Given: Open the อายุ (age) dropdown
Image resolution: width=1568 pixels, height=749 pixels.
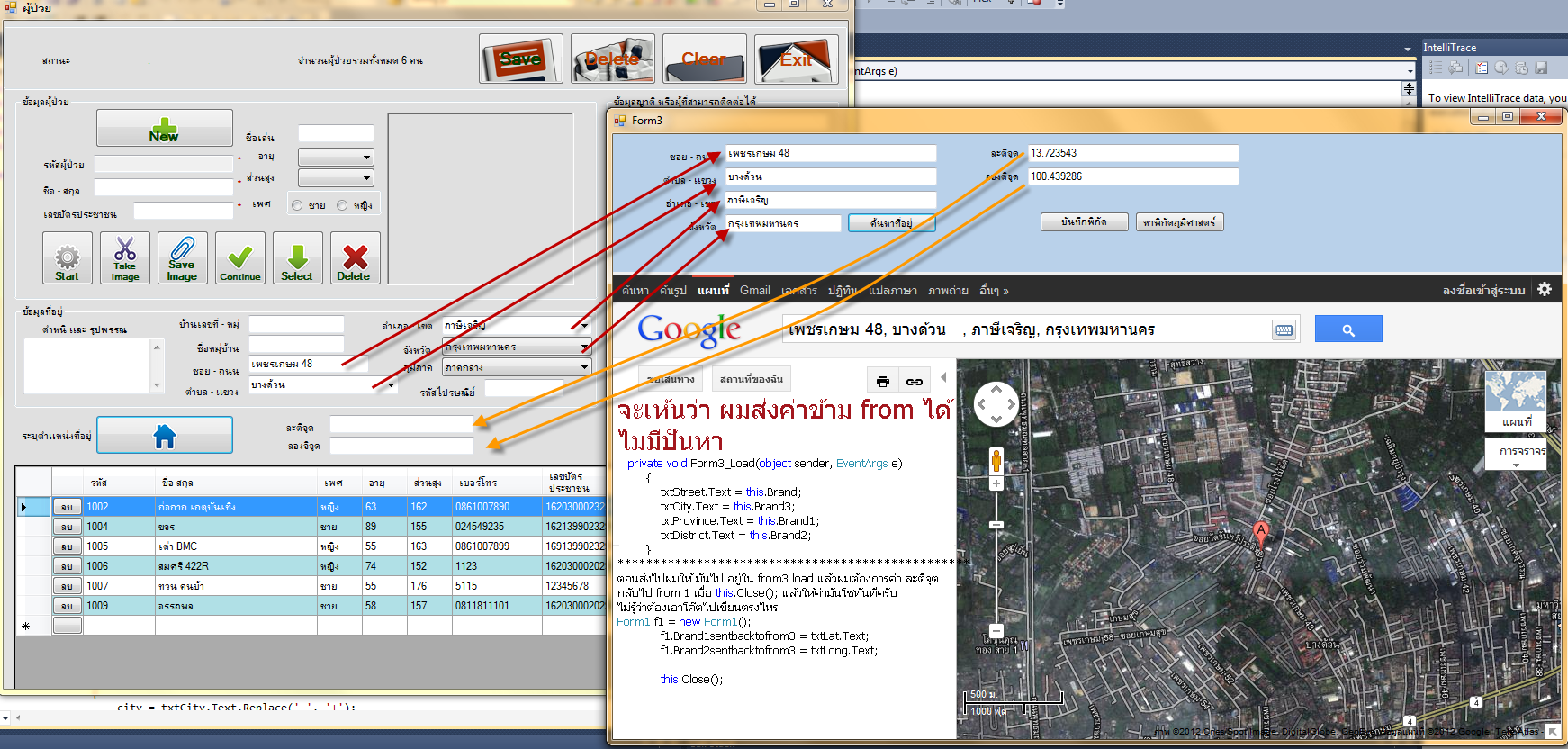Looking at the screenshot, I should tap(366, 158).
